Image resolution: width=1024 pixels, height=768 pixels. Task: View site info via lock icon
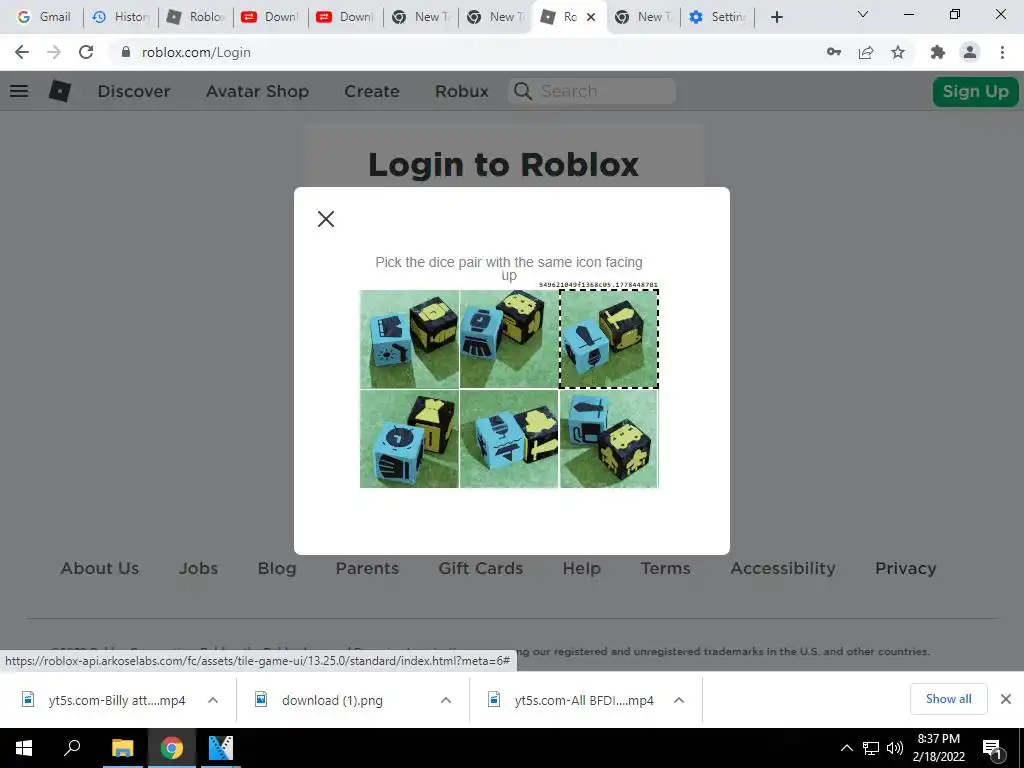point(126,52)
